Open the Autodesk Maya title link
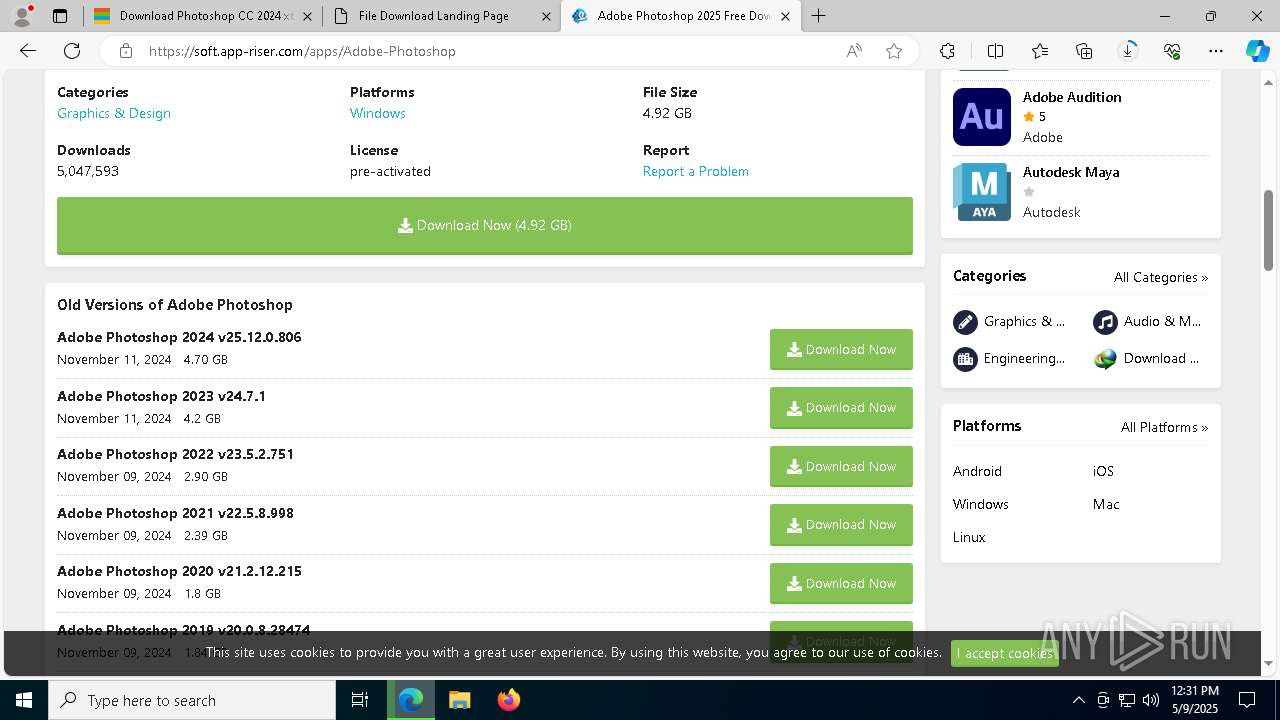The image size is (1280, 720). click(x=1071, y=172)
